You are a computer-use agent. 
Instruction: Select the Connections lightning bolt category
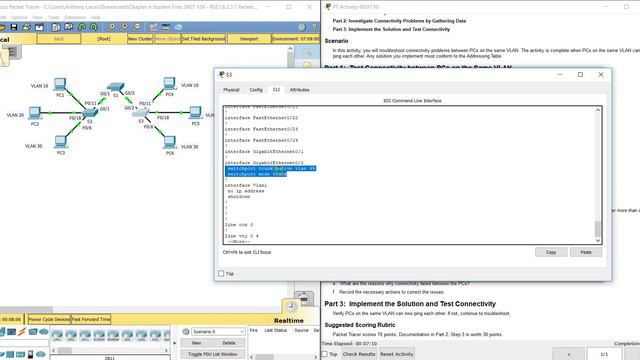[22, 332]
